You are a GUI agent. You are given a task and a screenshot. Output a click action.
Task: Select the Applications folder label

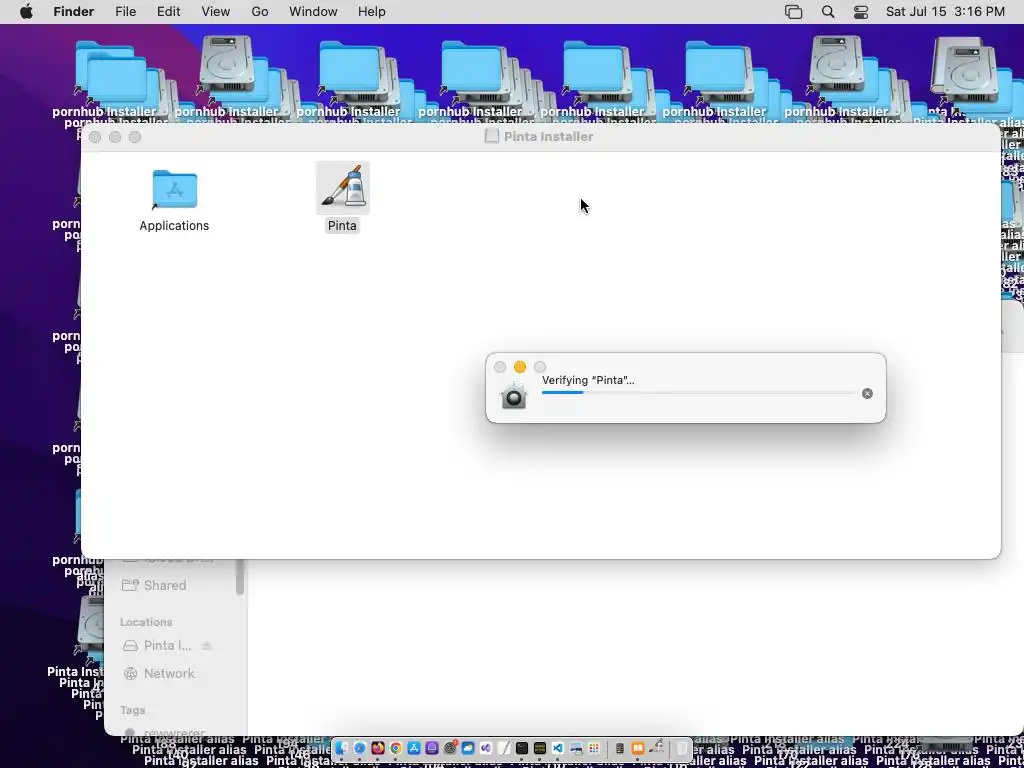pyautogui.click(x=174, y=225)
